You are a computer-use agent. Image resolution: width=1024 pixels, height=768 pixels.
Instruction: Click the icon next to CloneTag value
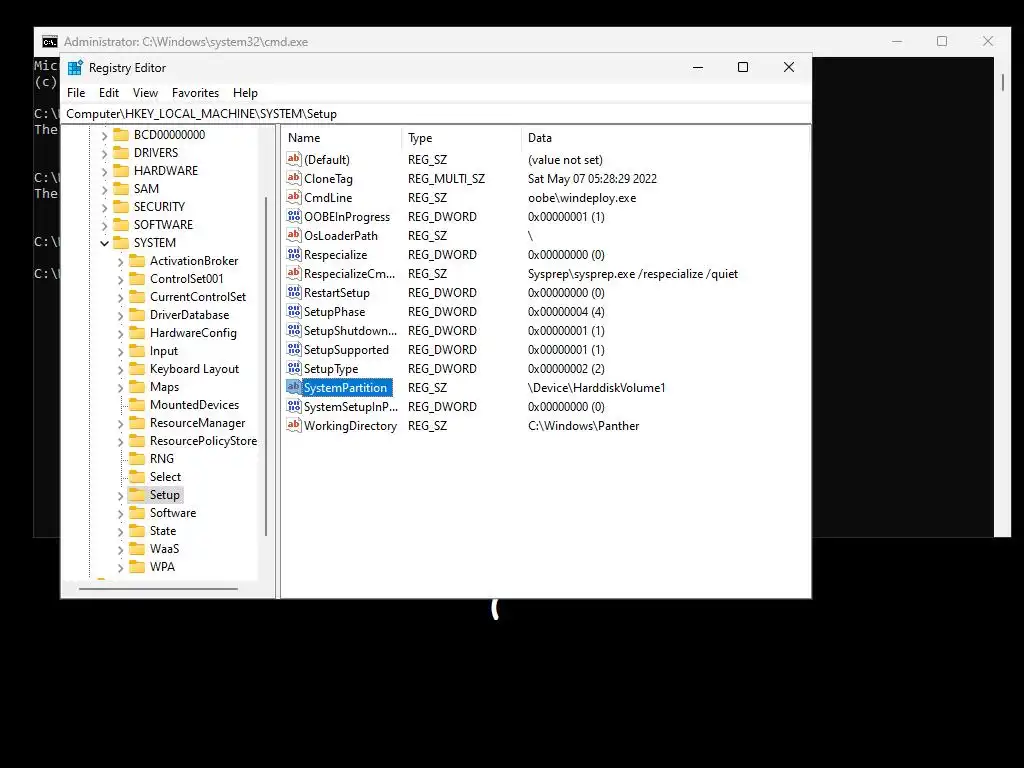(294, 178)
